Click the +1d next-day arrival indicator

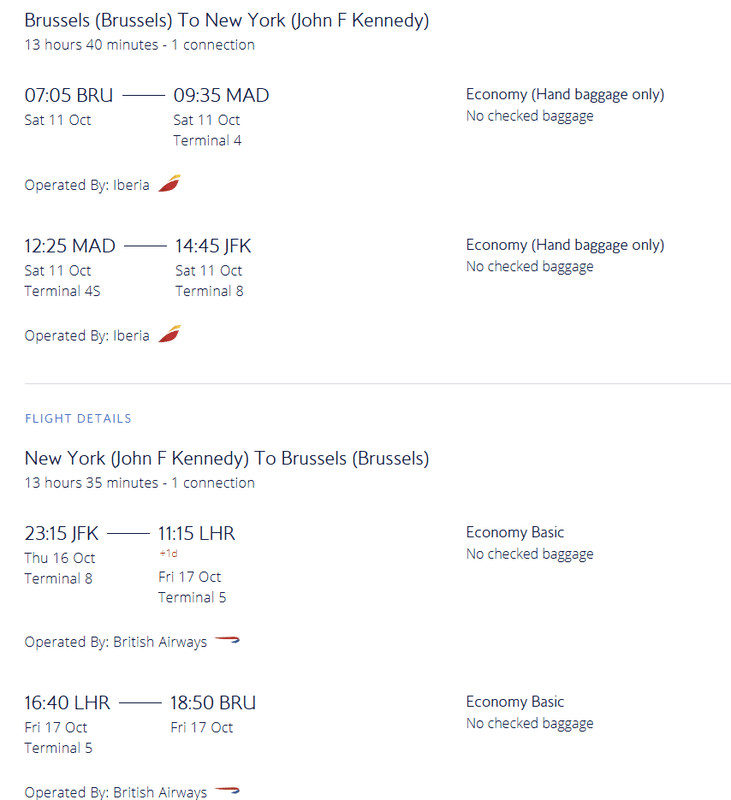tap(168, 553)
